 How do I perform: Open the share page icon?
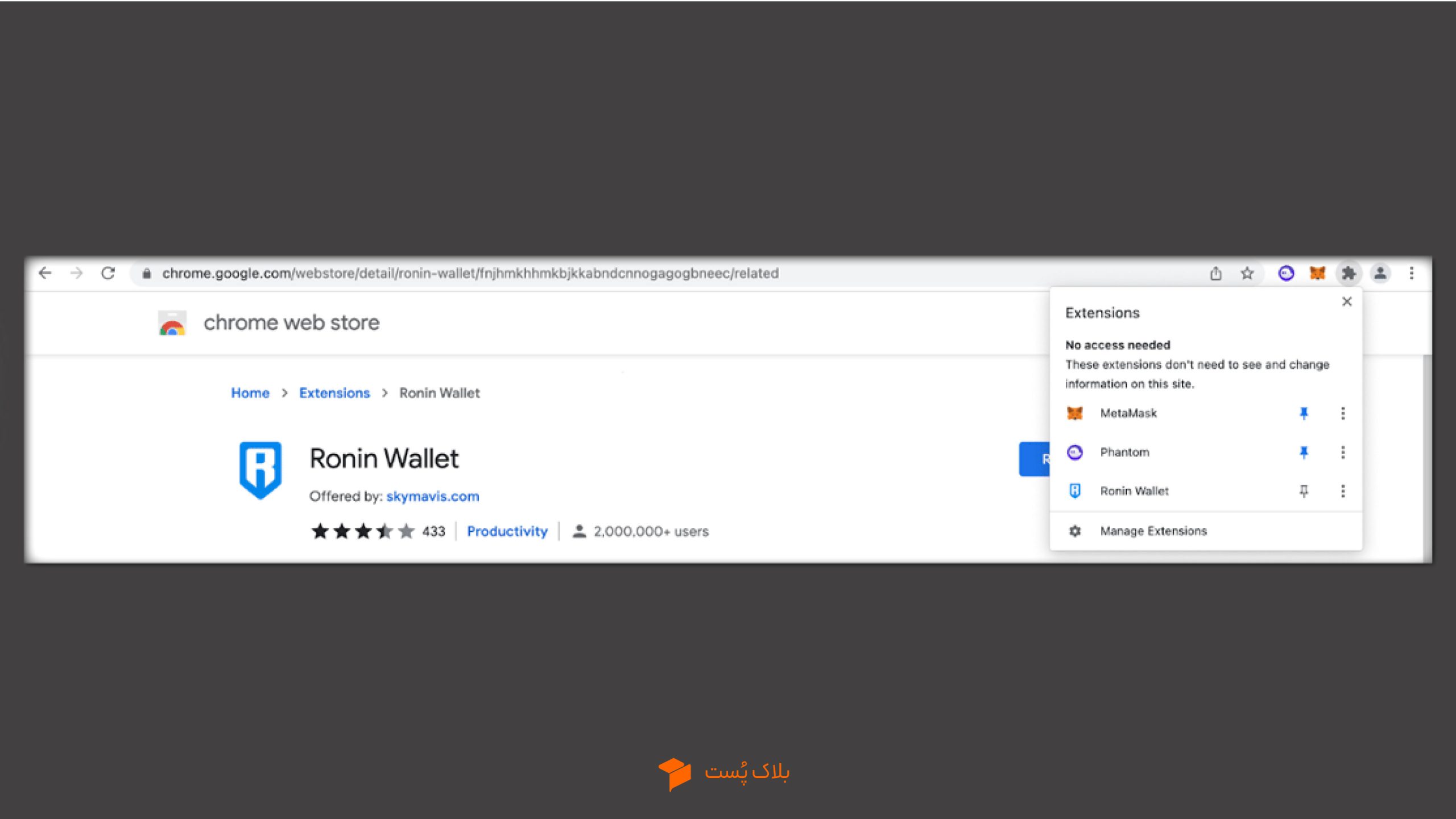[x=1216, y=274]
